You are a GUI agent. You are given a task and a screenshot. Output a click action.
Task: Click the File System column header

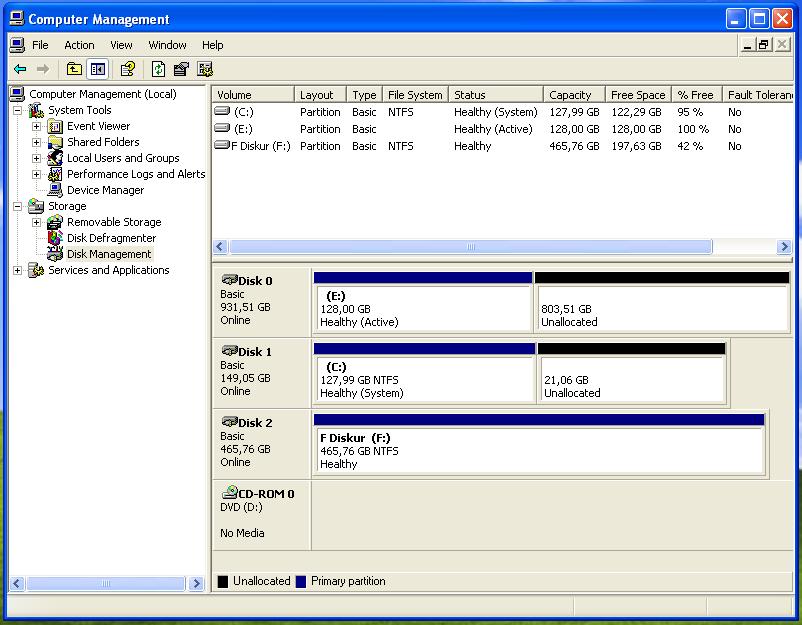point(414,95)
